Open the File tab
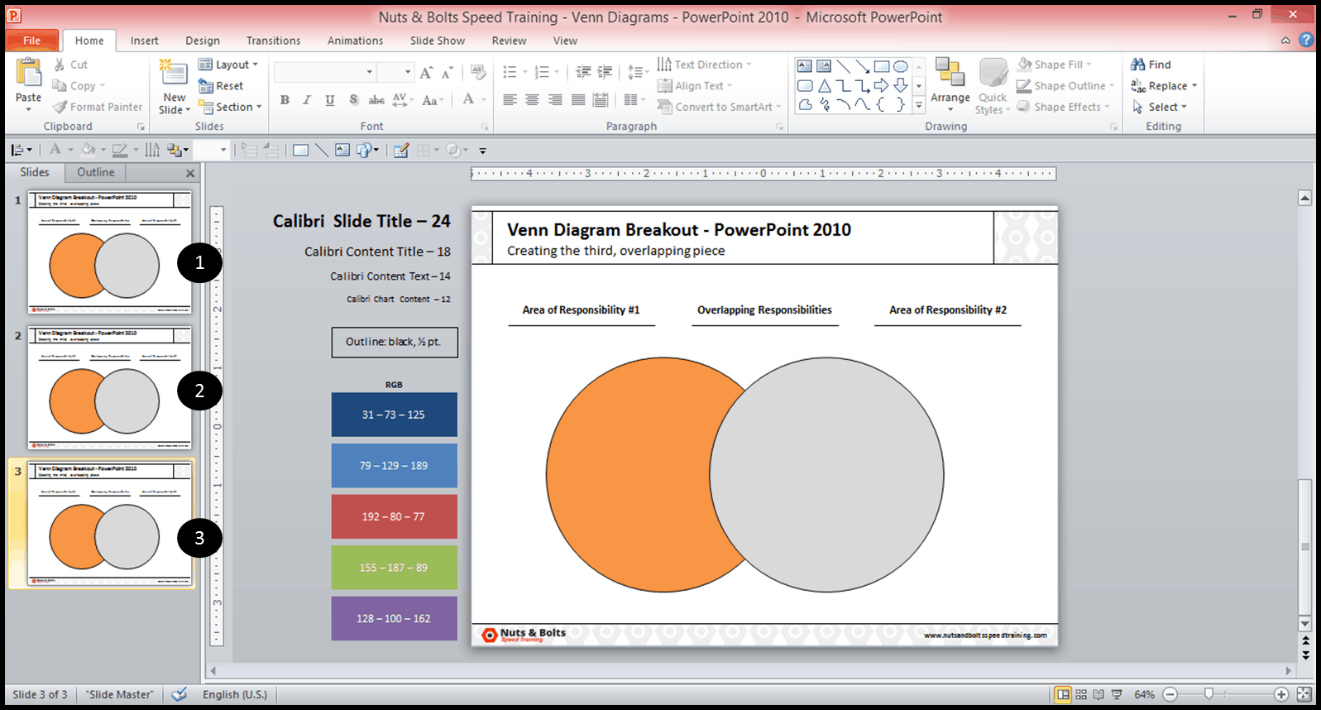This screenshot has width=1321, height=710. click(32, 41)
